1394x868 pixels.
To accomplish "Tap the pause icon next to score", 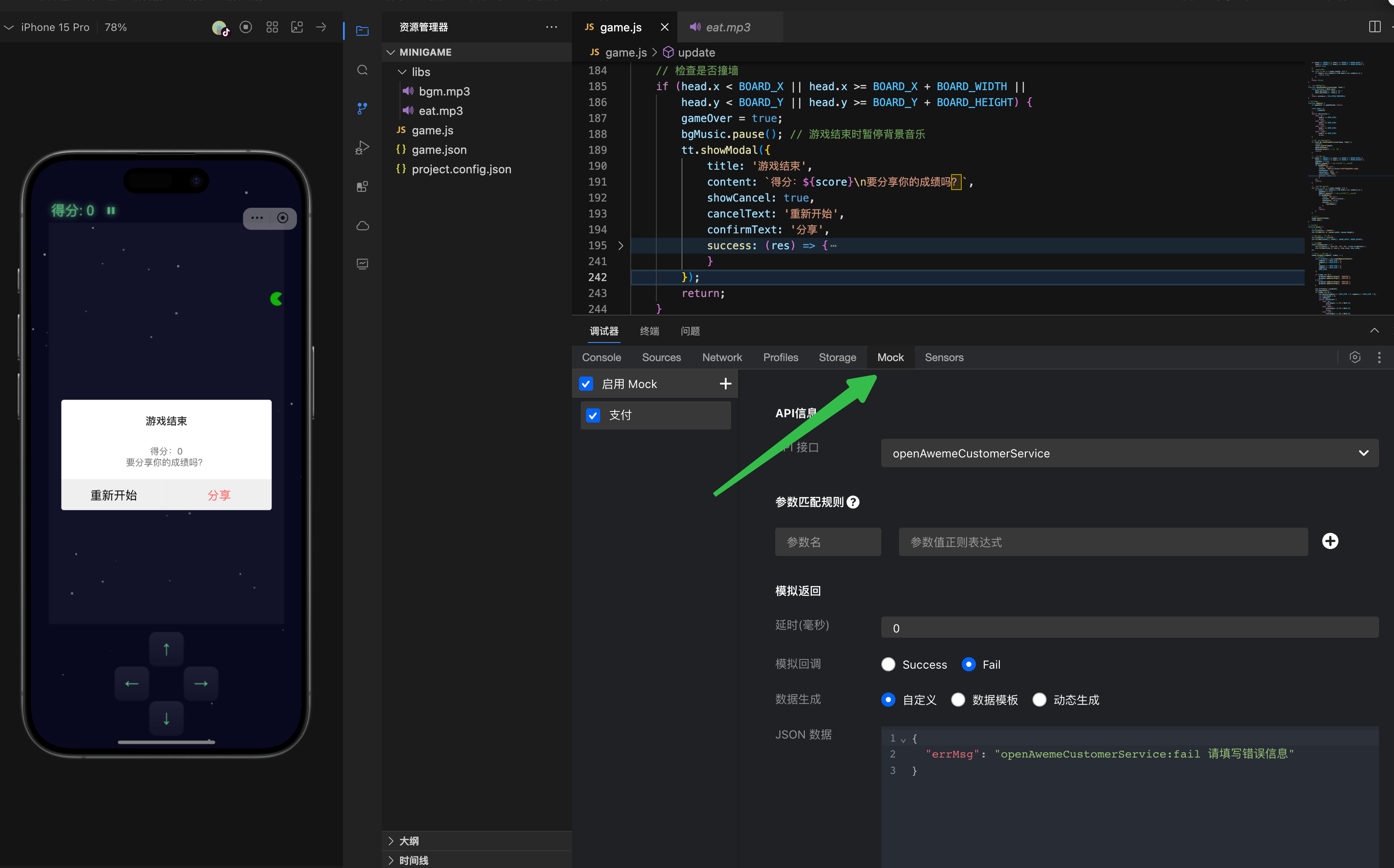I will pos(111,211).
